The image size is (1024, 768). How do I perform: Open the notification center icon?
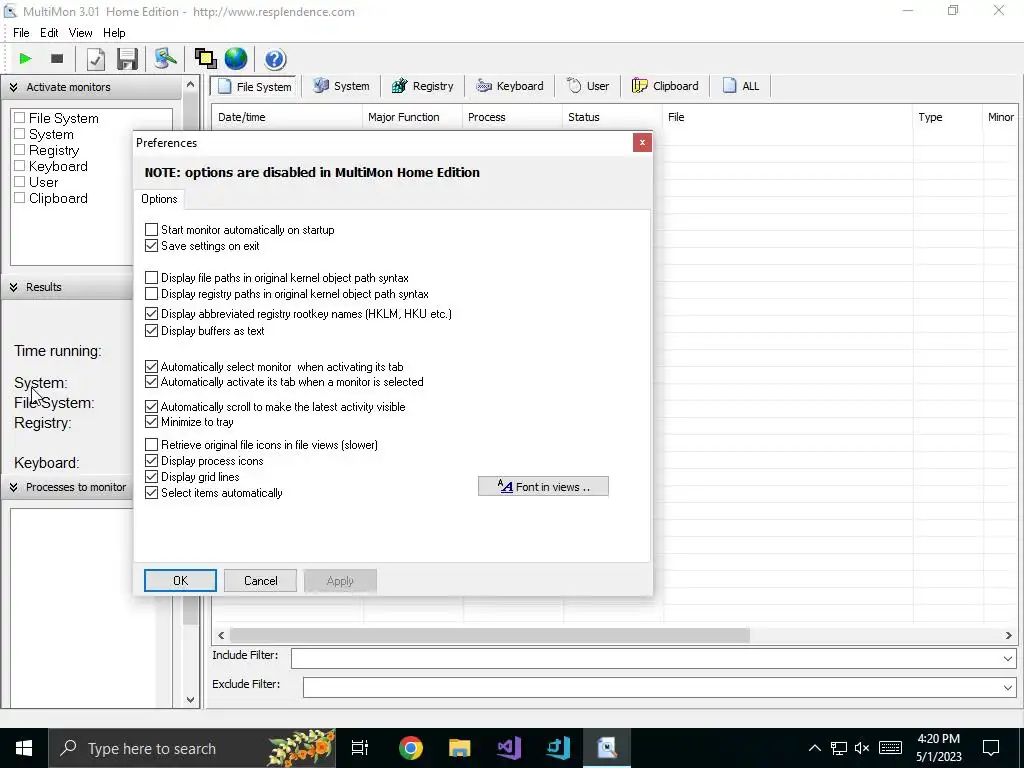pyautogui.click(x=991, y=748)
